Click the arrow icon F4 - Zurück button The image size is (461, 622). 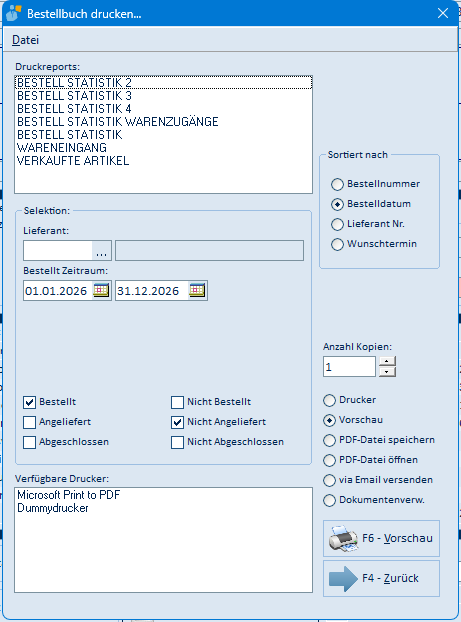381,578
